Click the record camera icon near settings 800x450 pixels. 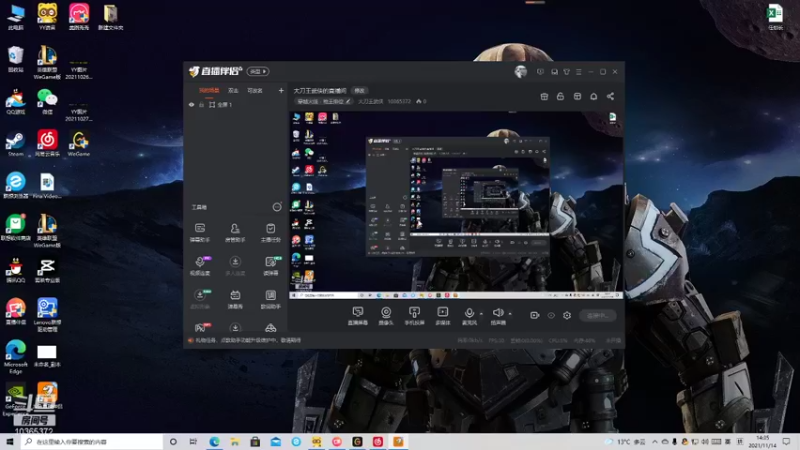[x=534, y=315]
